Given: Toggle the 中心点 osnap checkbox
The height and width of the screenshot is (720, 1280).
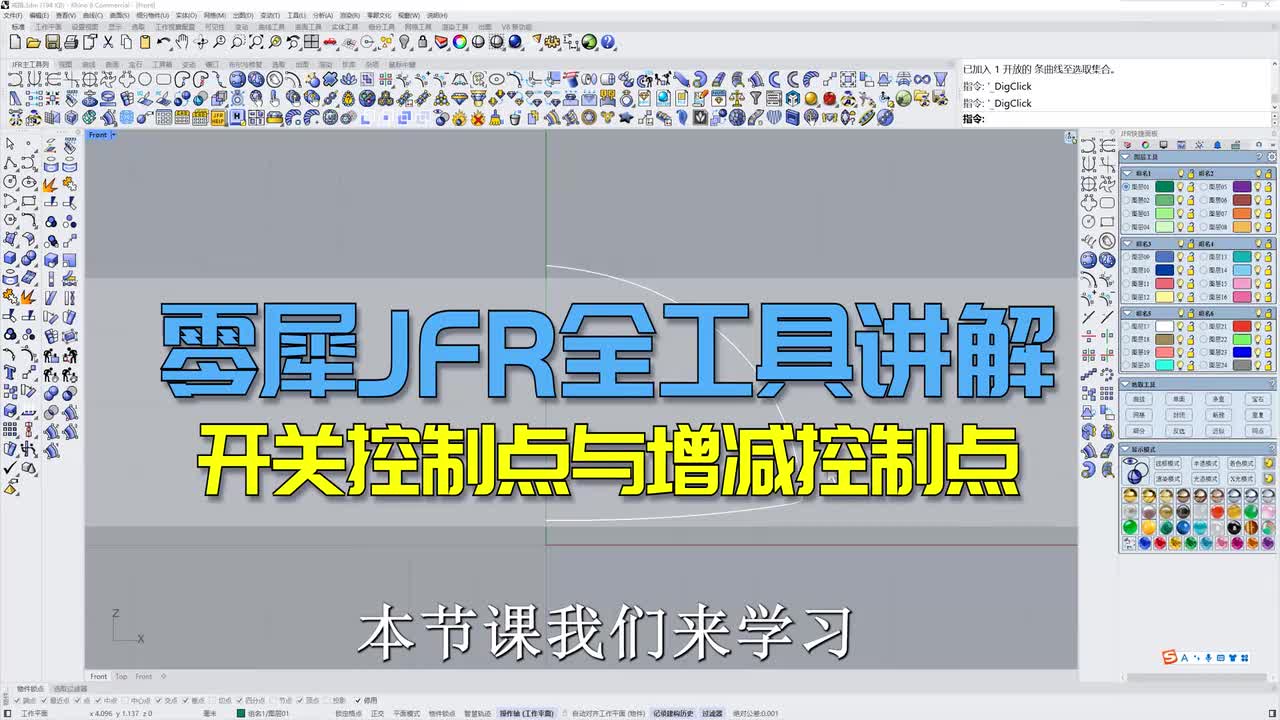Looking at the screenshot, I should (x=126, y=700).
